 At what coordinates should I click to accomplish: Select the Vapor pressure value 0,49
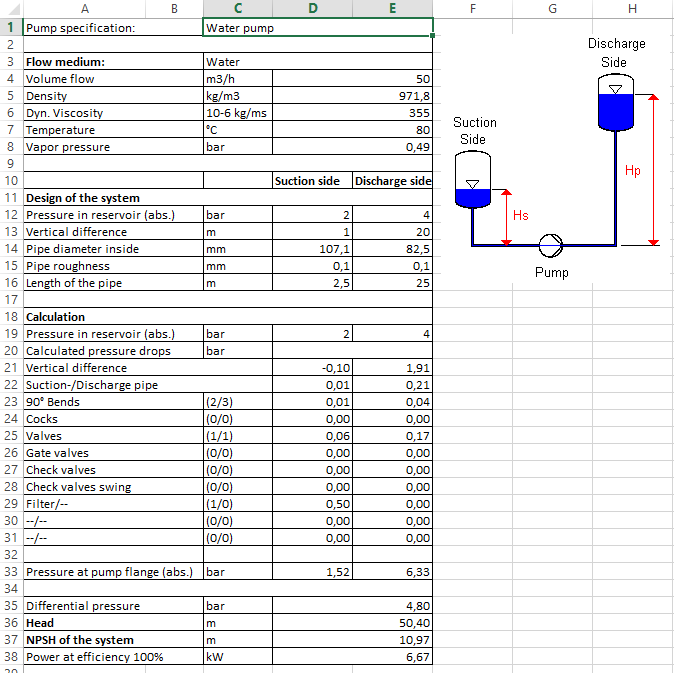352,147
